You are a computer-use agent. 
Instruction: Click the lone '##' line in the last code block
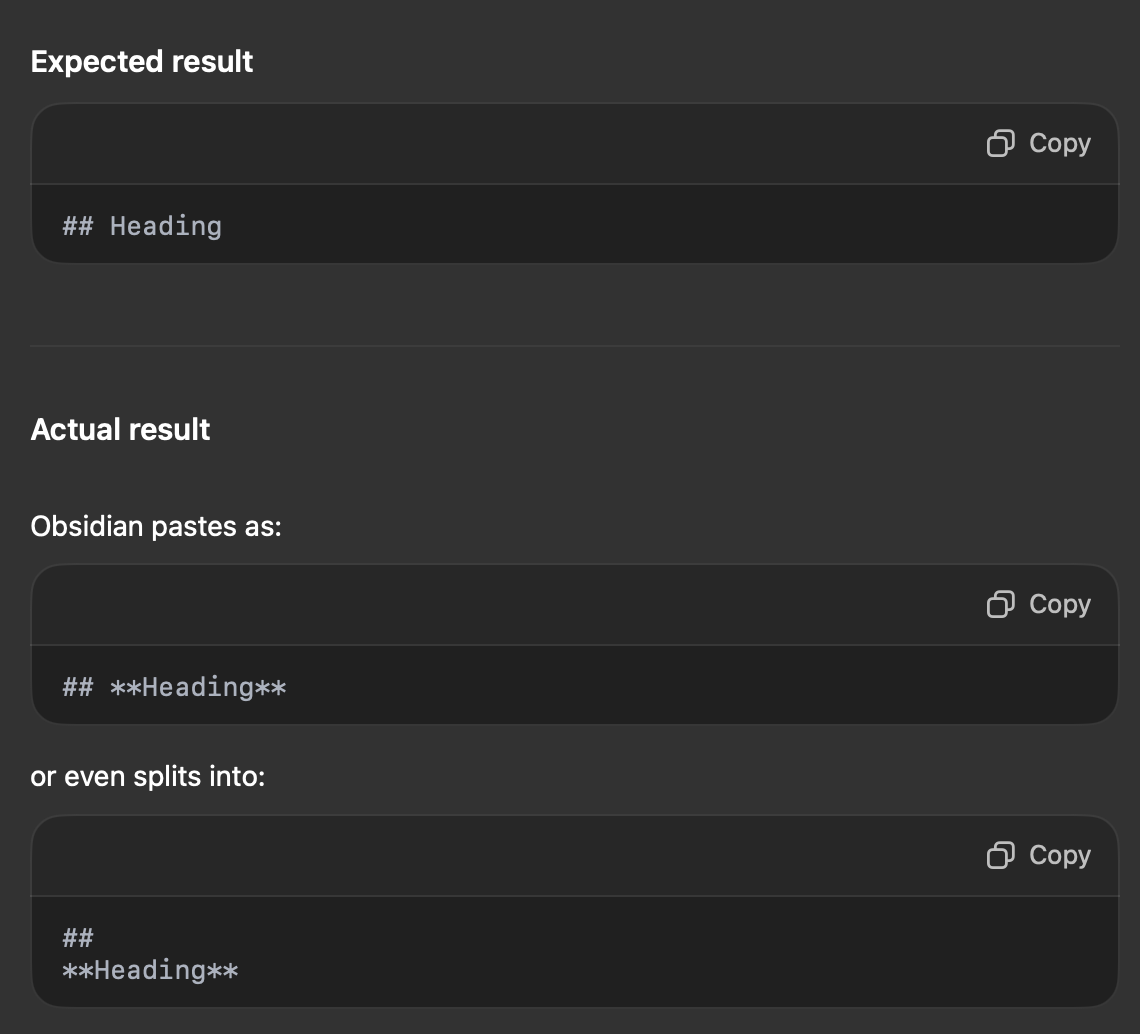pyautogui.click(x=78, y=938)
